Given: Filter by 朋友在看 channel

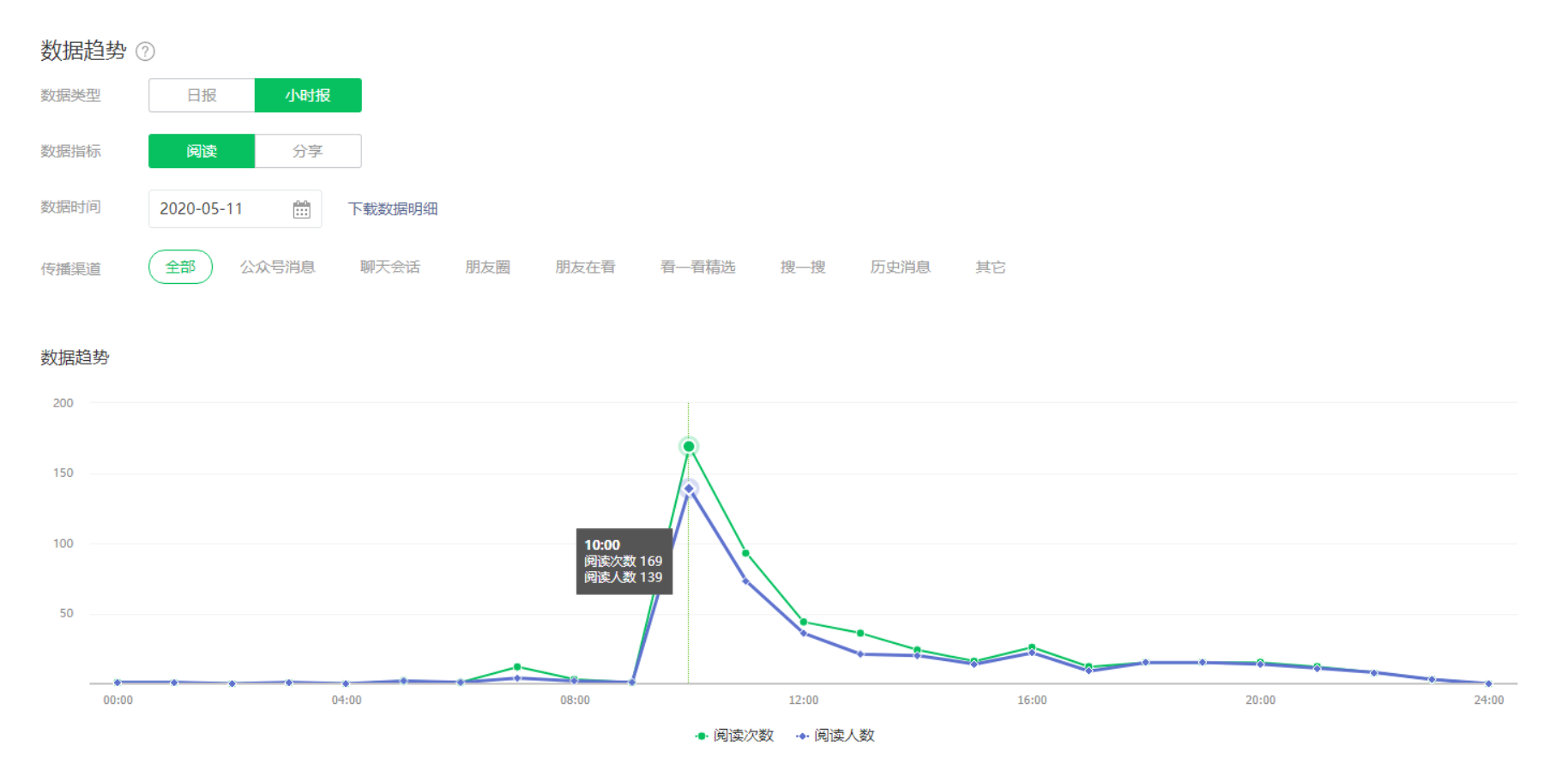Looking at the screenshot, I should (585, 267).
